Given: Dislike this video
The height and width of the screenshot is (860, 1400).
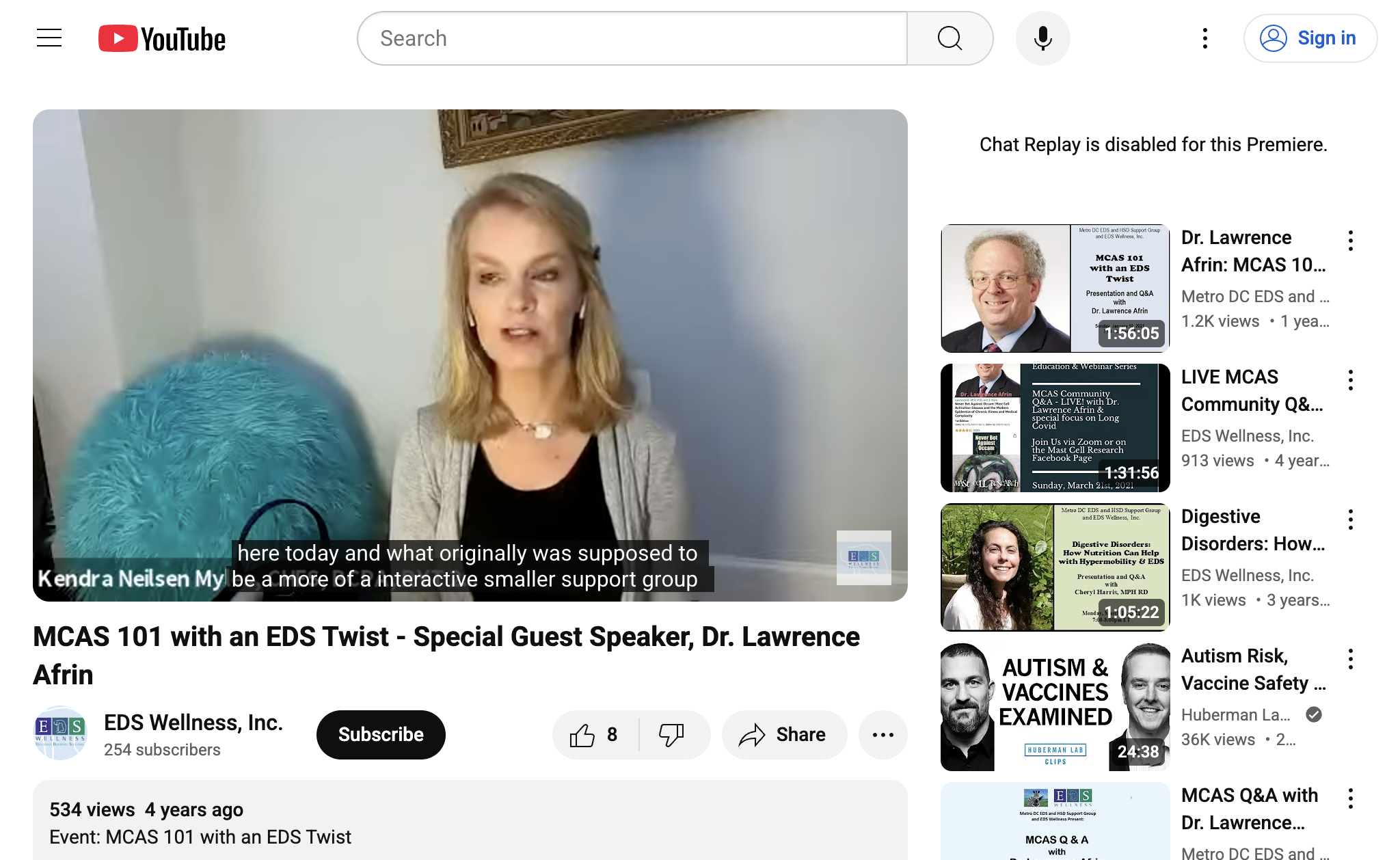Looking at the screenshot, I should pyautogui.click(x=673, y=734).
